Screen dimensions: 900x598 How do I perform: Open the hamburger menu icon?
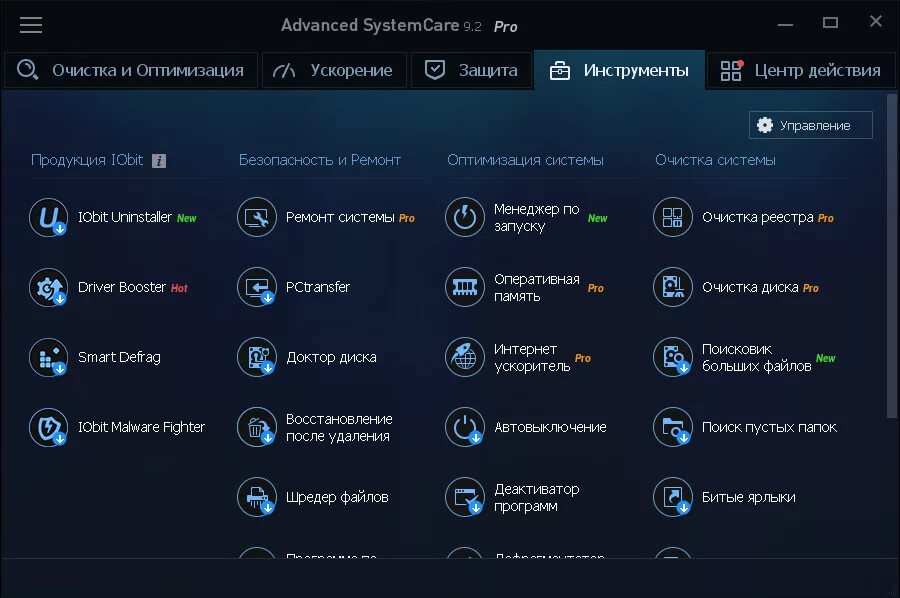(x=31, y=25)
